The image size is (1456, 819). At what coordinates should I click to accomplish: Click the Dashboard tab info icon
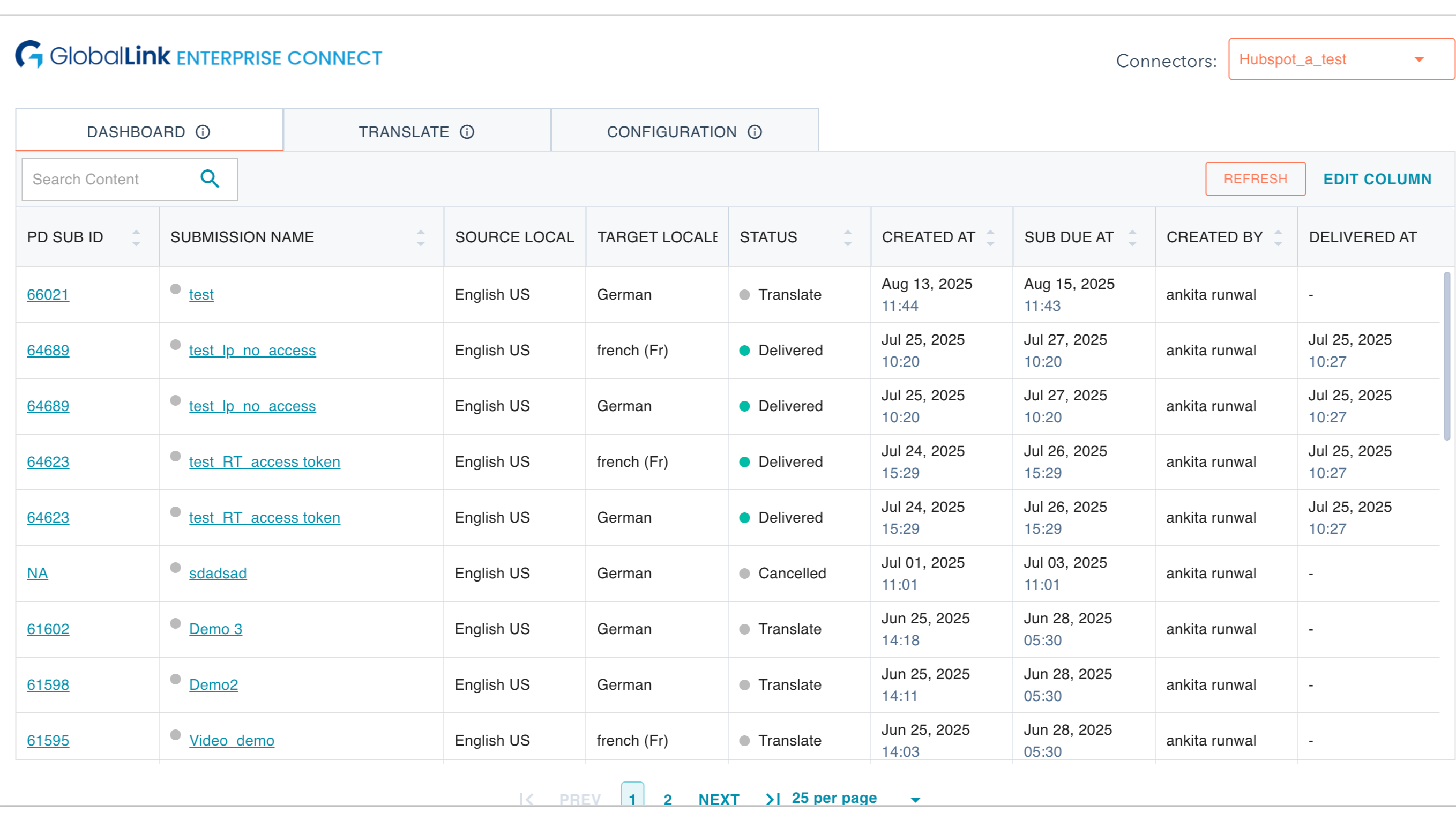coord(203,132)
